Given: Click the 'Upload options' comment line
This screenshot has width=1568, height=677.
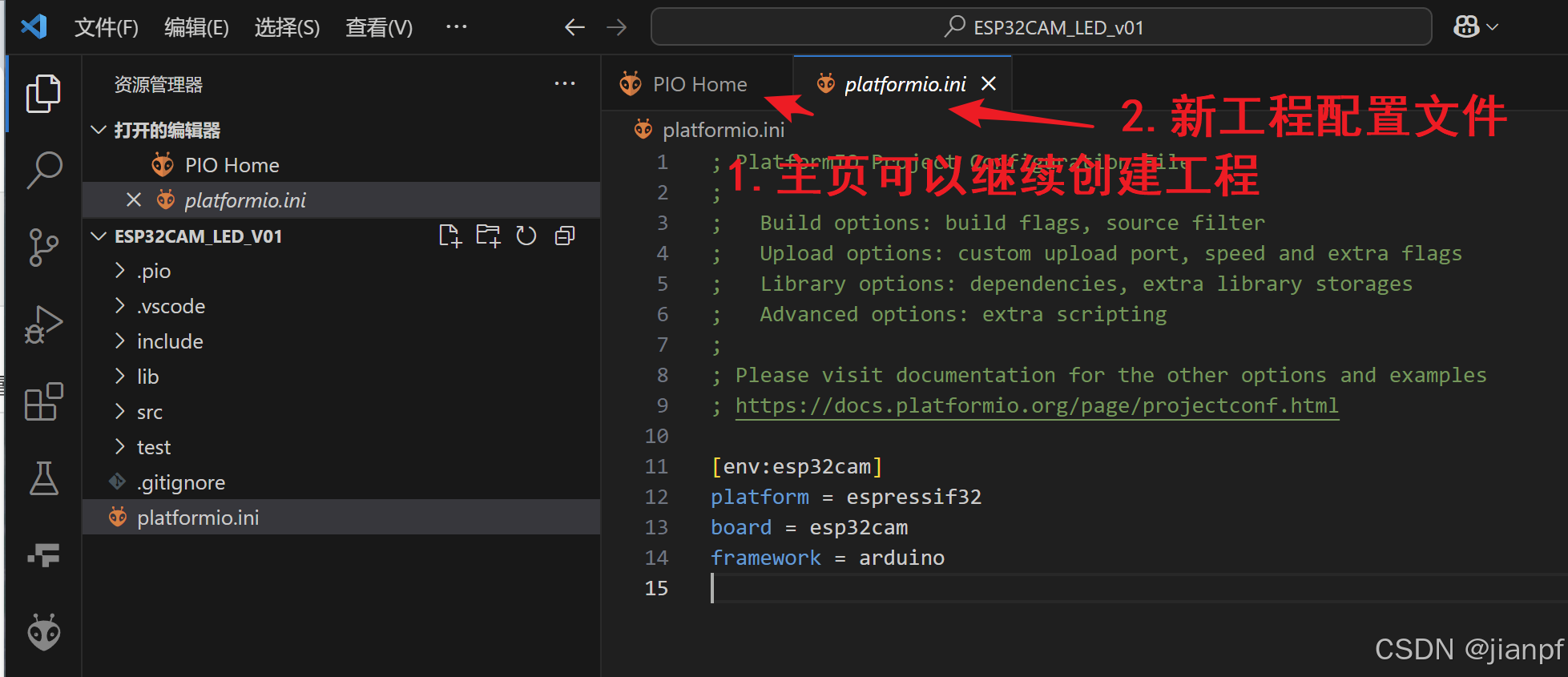Looking at the screenshot, I should (x=1087, y=253).
